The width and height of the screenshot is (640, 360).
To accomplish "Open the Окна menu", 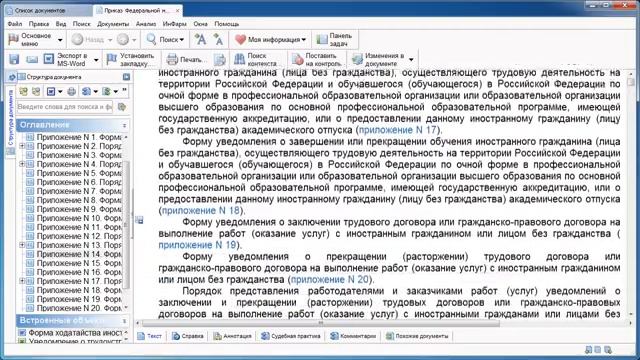I will 200,24.
